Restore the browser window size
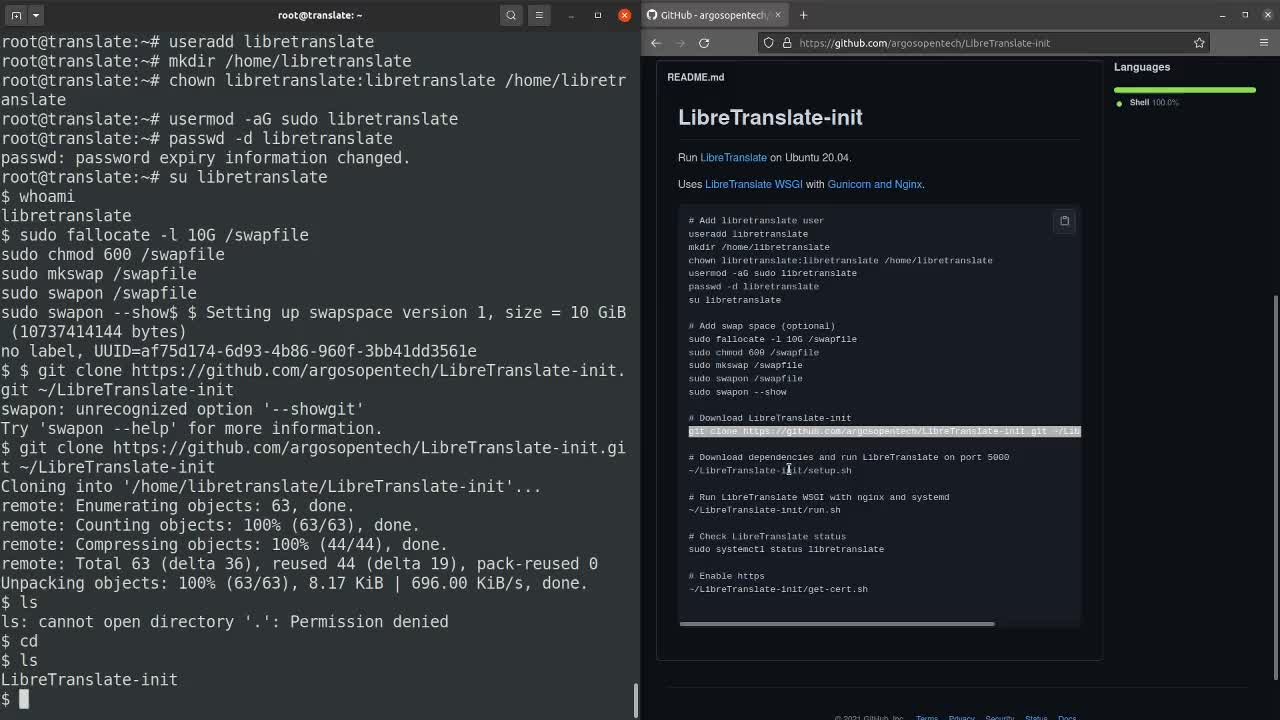This screenshot has height=720, width=1280. tap(1245, 15)
